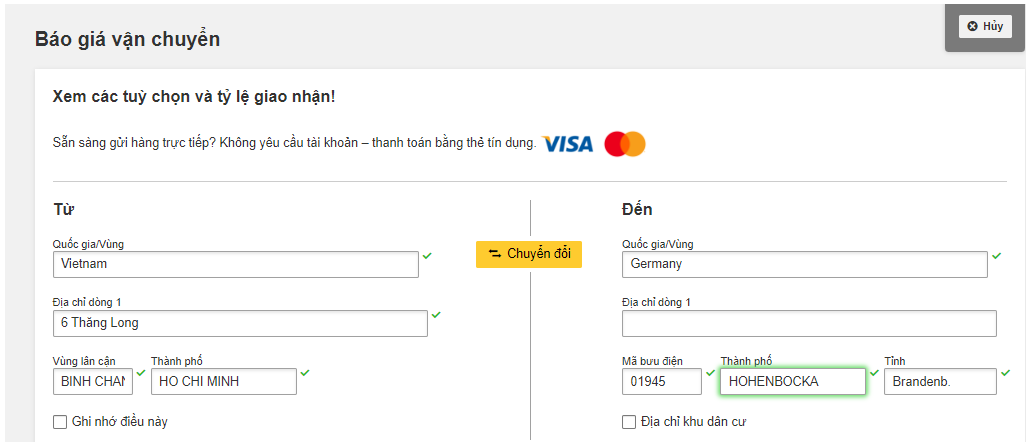The height and width of the screenshot is (445, 1026).
Task: Click the Mastercard logo
Action: 625,144
